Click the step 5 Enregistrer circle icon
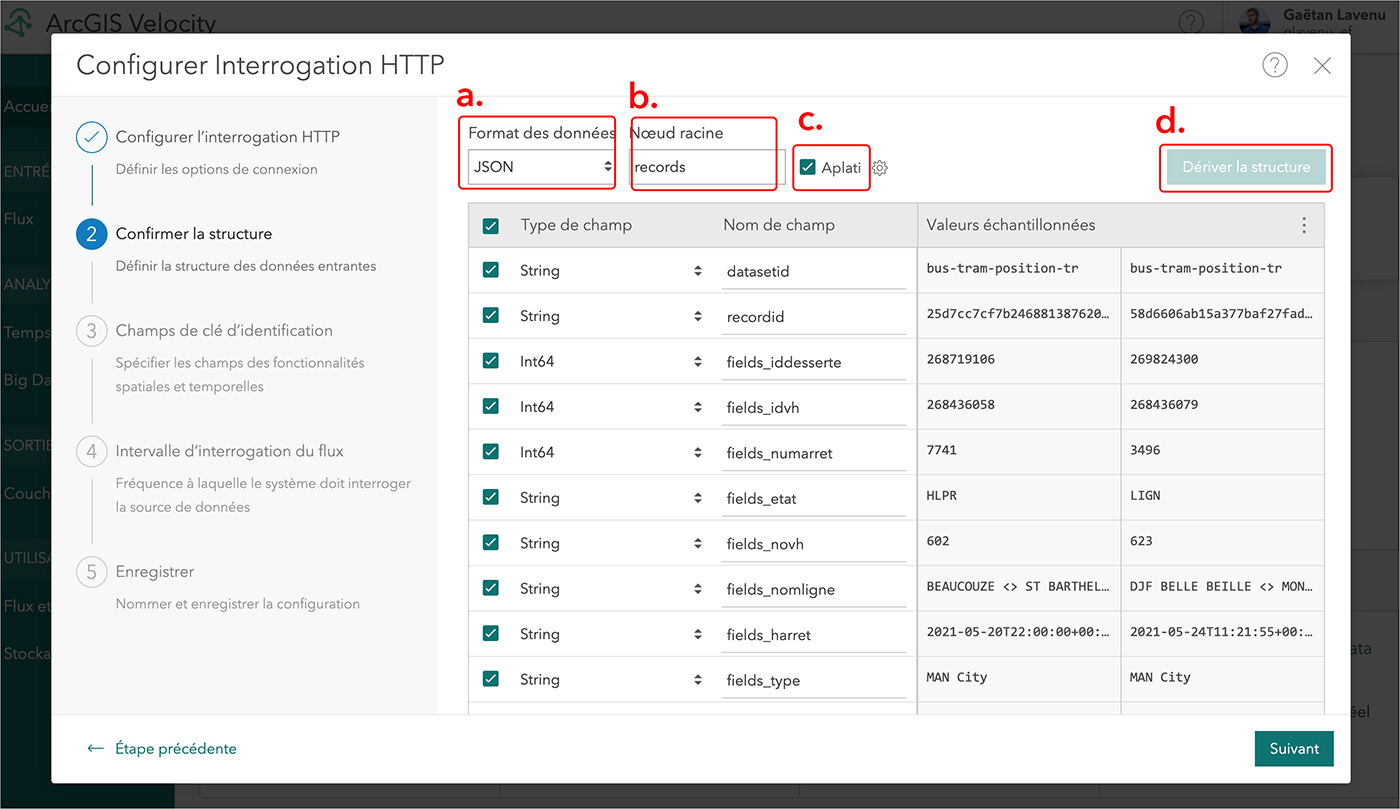This screenshot has width=1400, height=809. click(91, 572)
